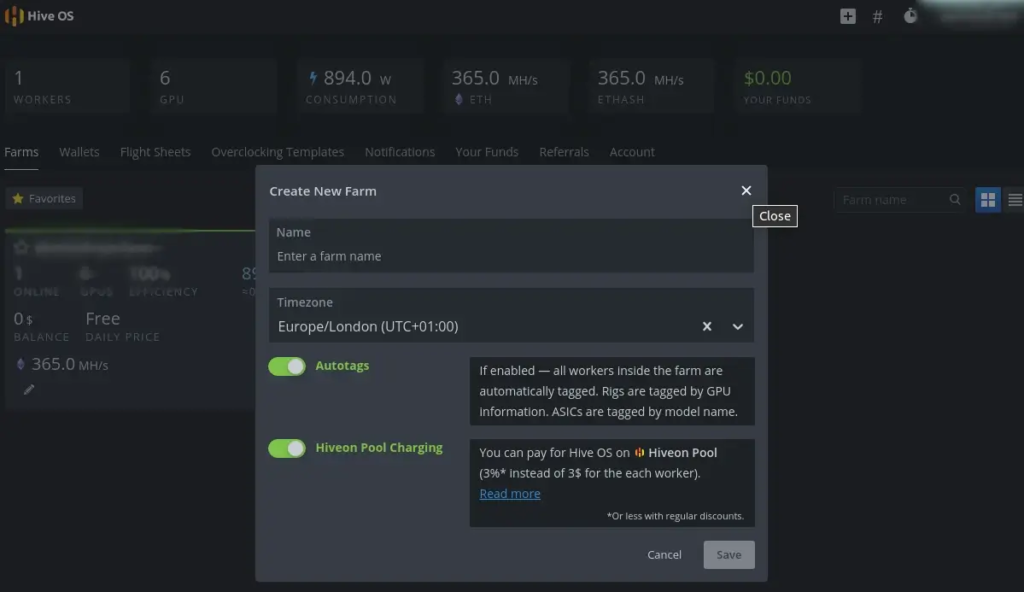The image size is (1024, 592).
Task: Click the Ethash hashrate card
Action: coord(652,87)
